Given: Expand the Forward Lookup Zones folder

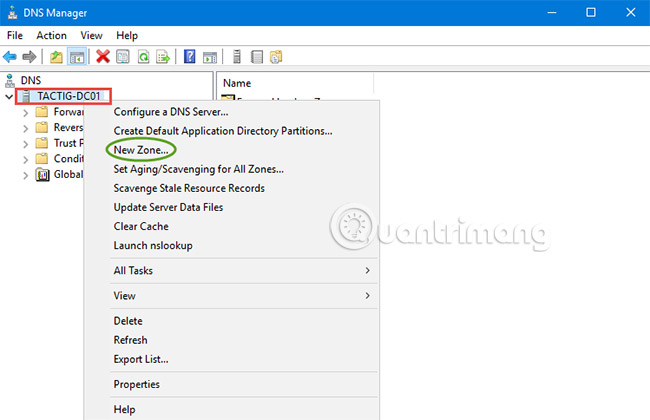Looking at the screenshot, I should click(x=25, y=112).
